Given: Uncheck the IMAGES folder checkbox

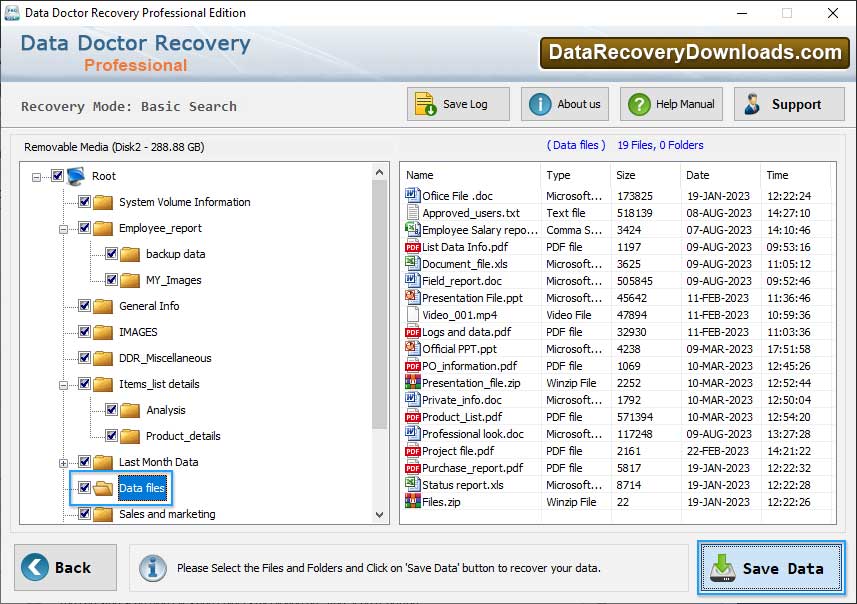Looking at the screenshot, I should tap(84, 331).
